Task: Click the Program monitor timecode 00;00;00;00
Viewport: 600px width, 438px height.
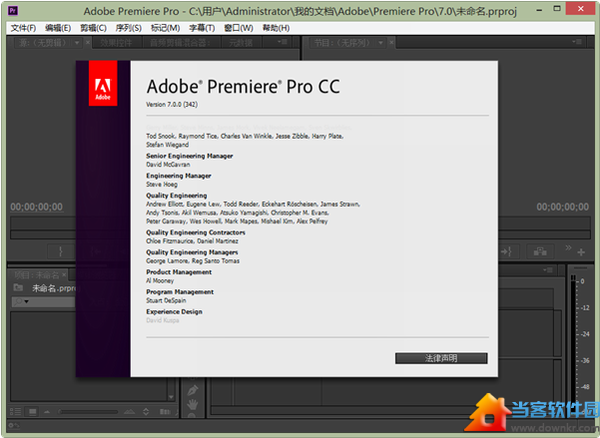Action: click(562, 207)
